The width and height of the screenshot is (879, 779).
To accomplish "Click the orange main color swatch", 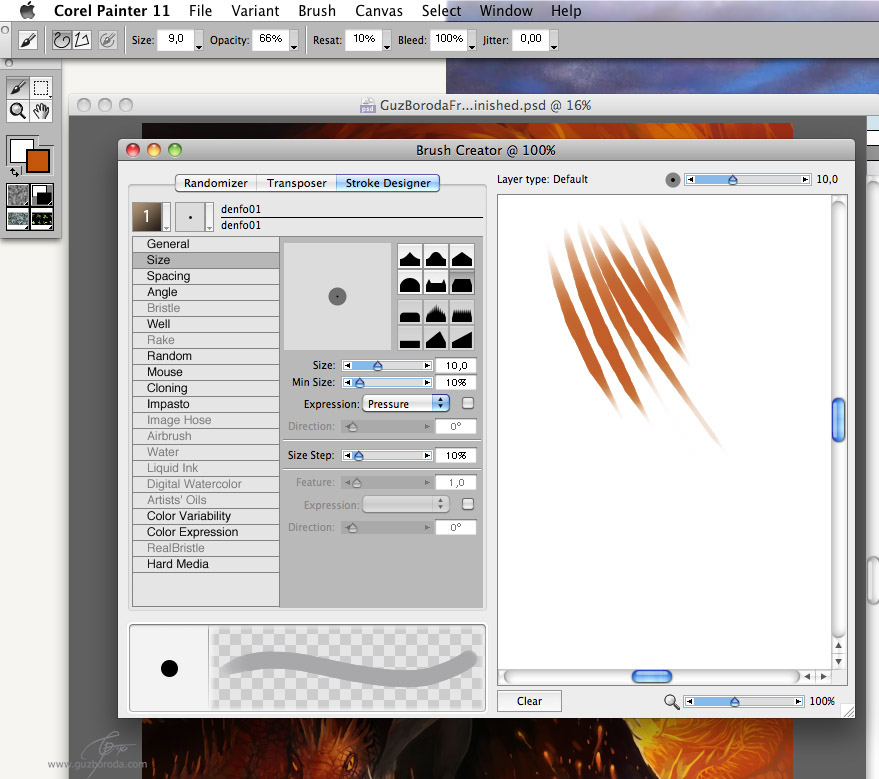I will pos(38,160).
